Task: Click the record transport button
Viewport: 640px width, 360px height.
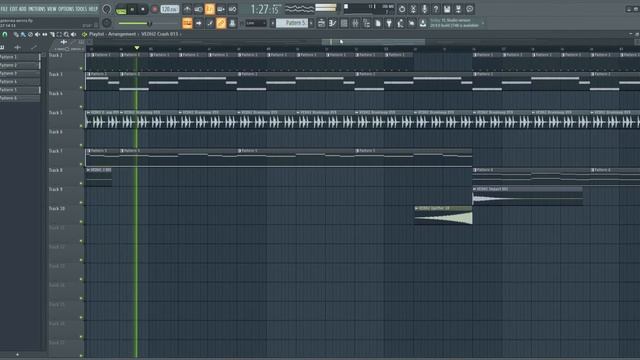Action: pos(154,9)
